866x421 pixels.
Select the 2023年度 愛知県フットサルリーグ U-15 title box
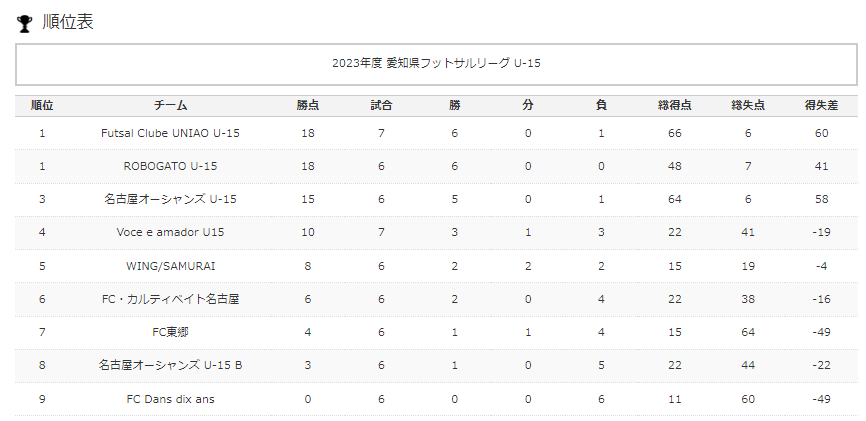click(x=436, y=64)
